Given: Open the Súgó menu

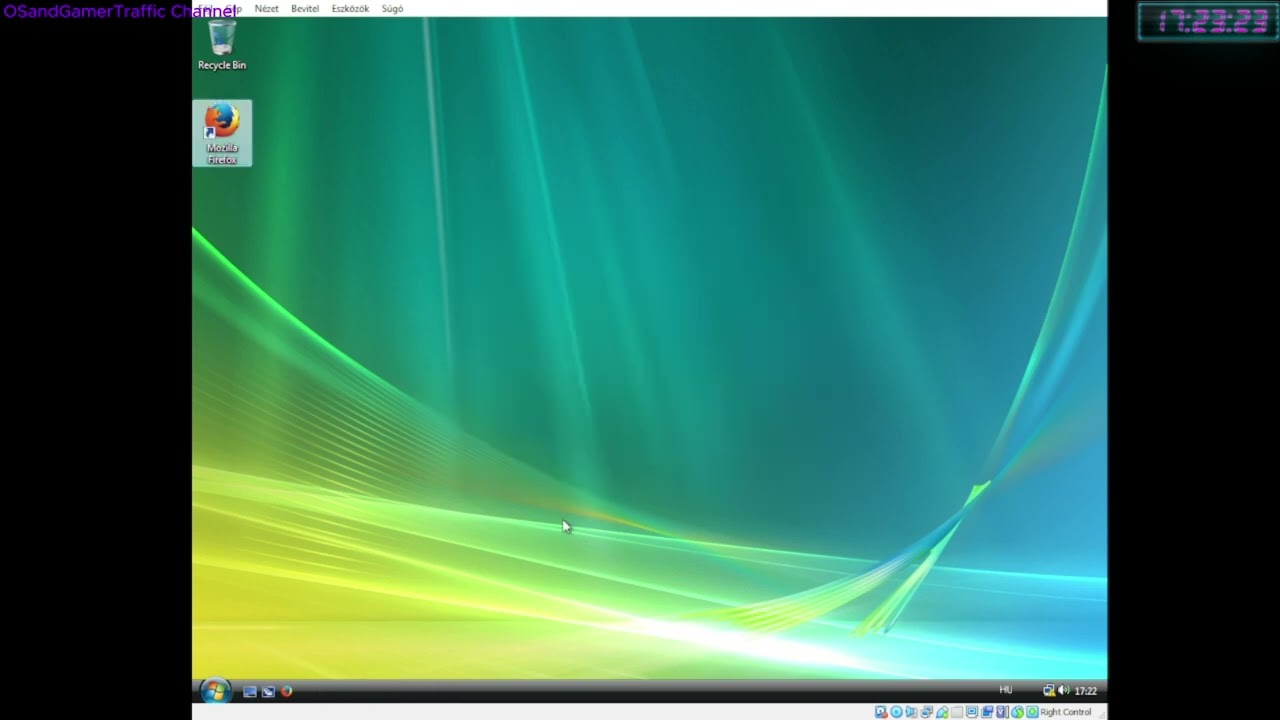Looking at the screenshot, I should 392,9.
